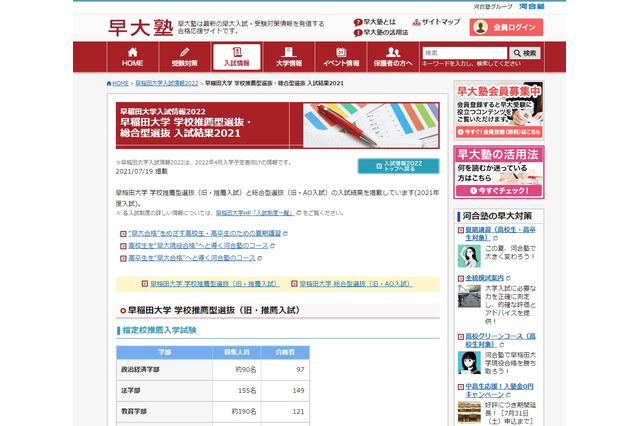Click the building icon above 大学情報

pos(289,52)
